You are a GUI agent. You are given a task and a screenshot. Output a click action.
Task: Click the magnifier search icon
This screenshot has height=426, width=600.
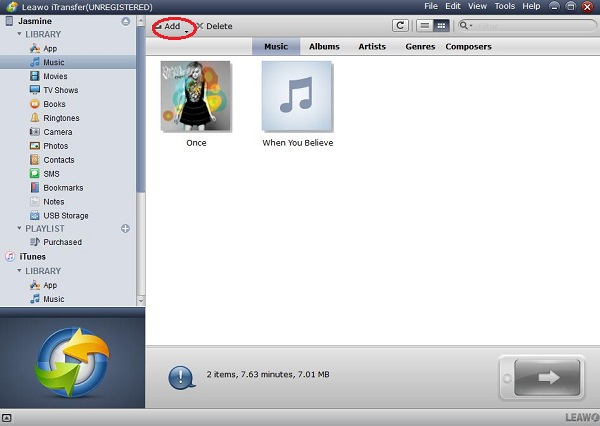(x=463, y=26)
